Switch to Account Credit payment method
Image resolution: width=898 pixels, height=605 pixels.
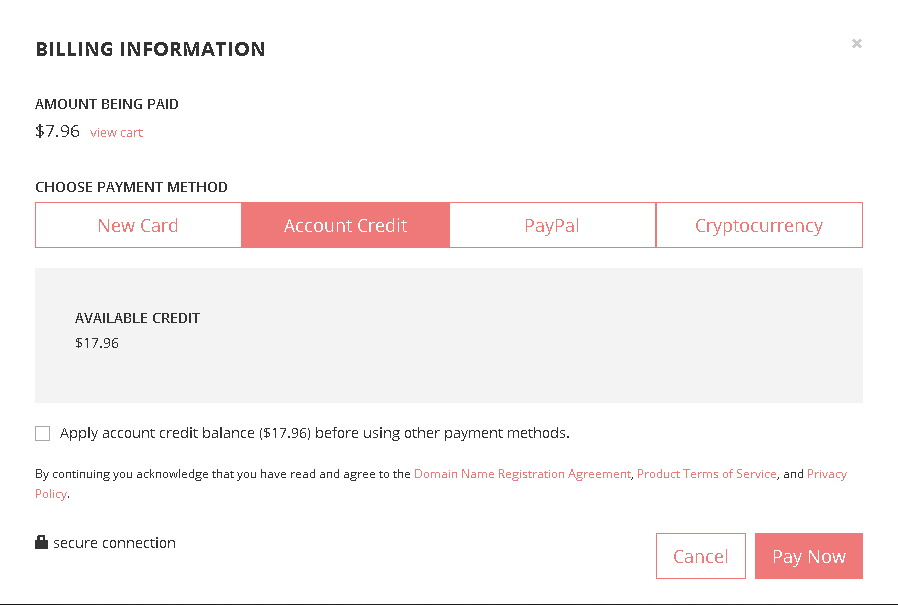point(345,225)
